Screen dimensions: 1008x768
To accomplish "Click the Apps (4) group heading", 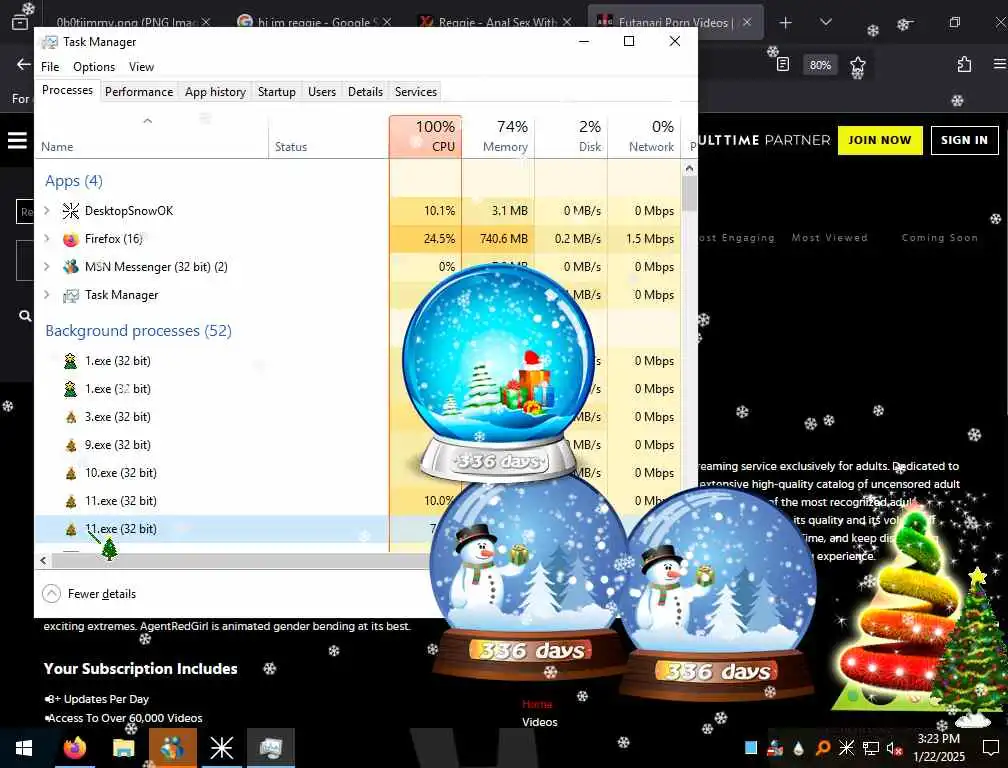I will pos(74,181).
